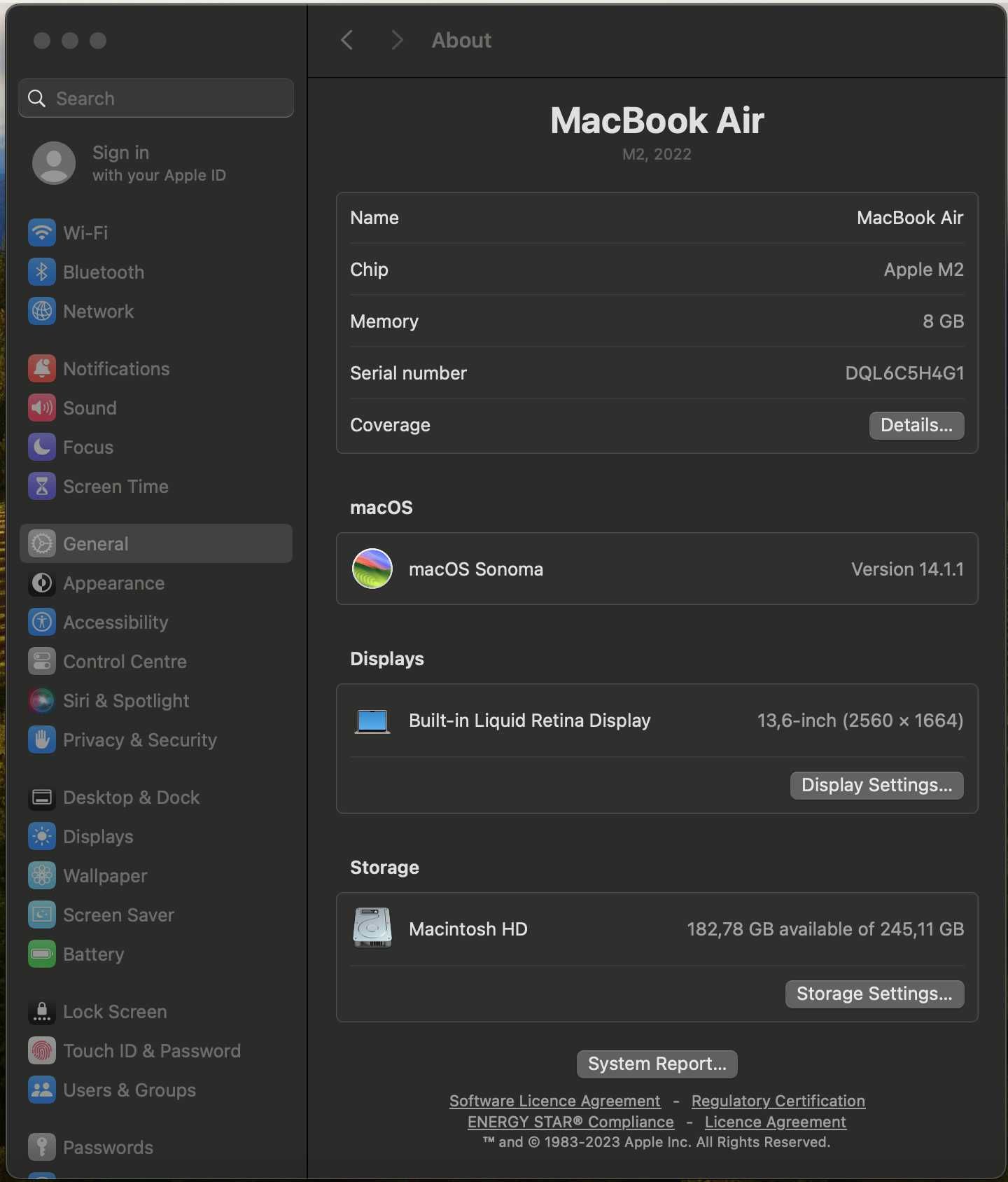
Task: Select the Wallpaper label in sidebar
Action: [105, 876]
